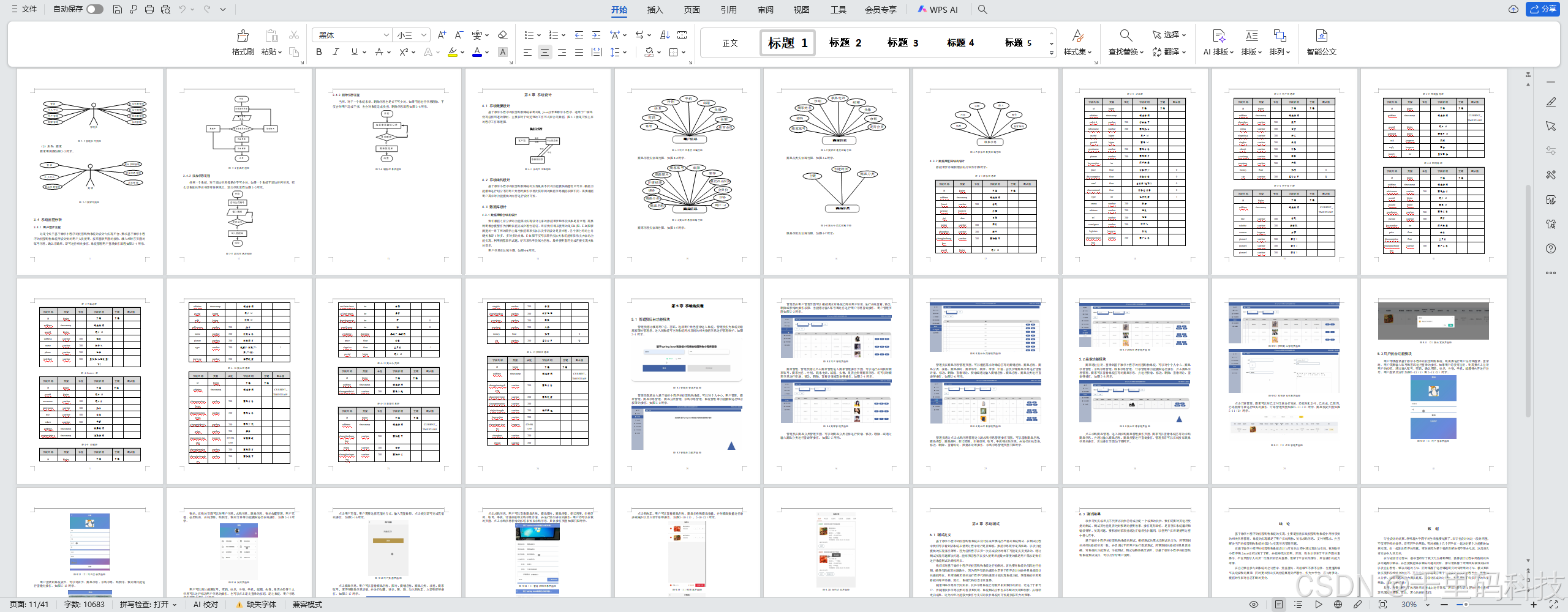Screen dimensions: 1568x612
Task: Toggle show paragraph marks icon
Action: tap(640, 35)
